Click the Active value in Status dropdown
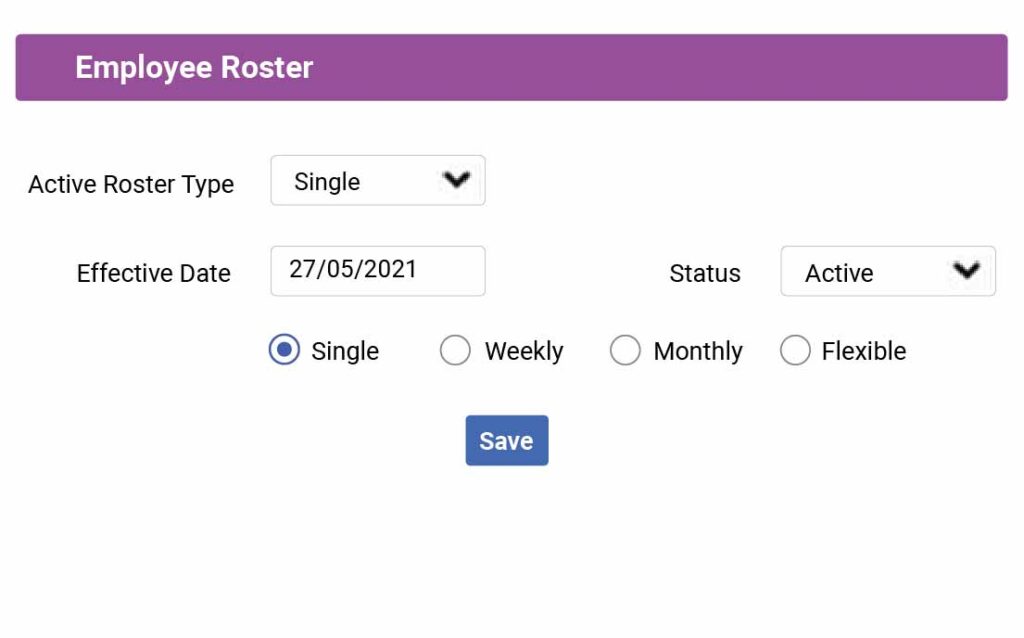The height and width of the screenshot is (638, 1024). [x=839, y=273]
